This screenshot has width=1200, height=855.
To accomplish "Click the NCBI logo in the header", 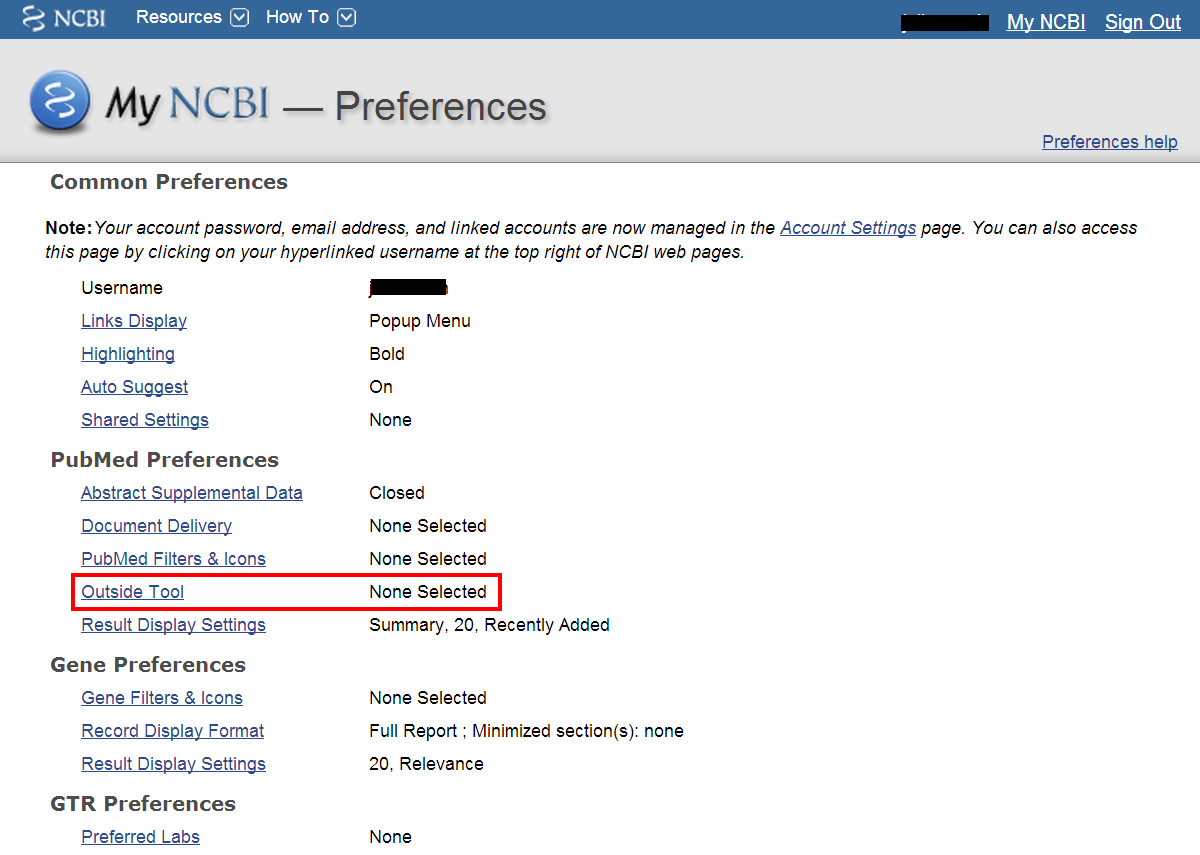I will pos(63,18).
